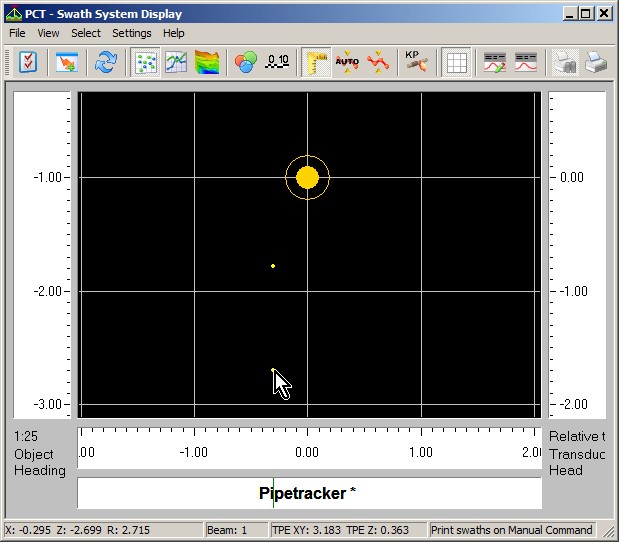Click the Pipetracker label bar
The width and height of the screenshot is (619, 542).
pyautogui.click(x=309, y=493)
